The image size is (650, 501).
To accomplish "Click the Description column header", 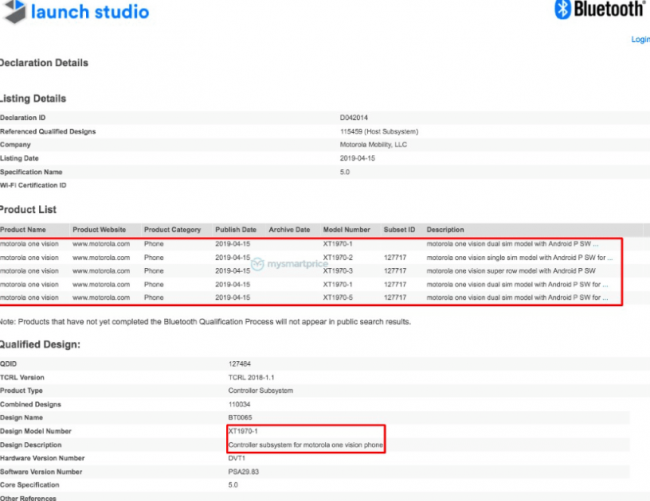I will (x=445, y=230).
